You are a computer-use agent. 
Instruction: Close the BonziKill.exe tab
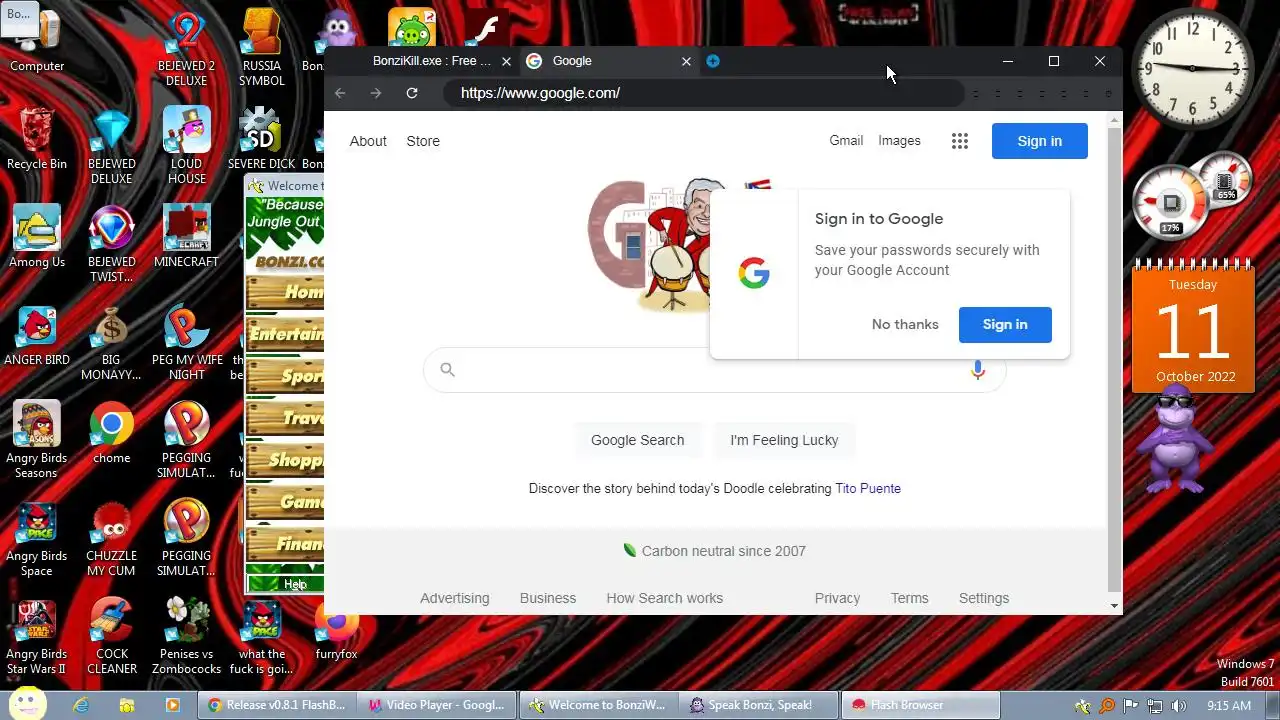coord(506,61)
